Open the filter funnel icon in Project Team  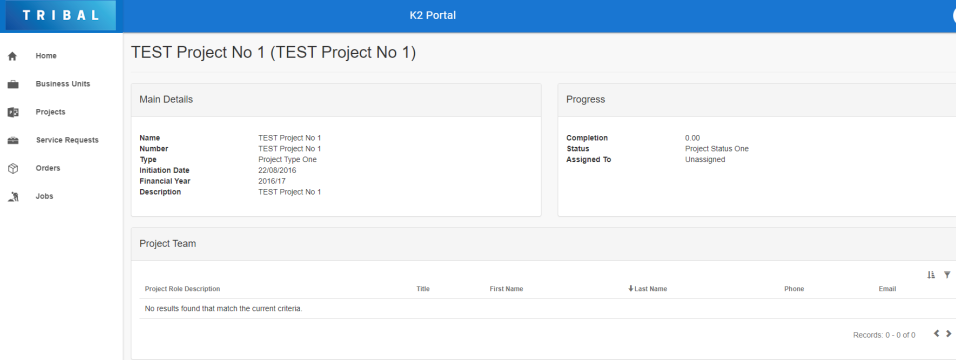(947, 275)
